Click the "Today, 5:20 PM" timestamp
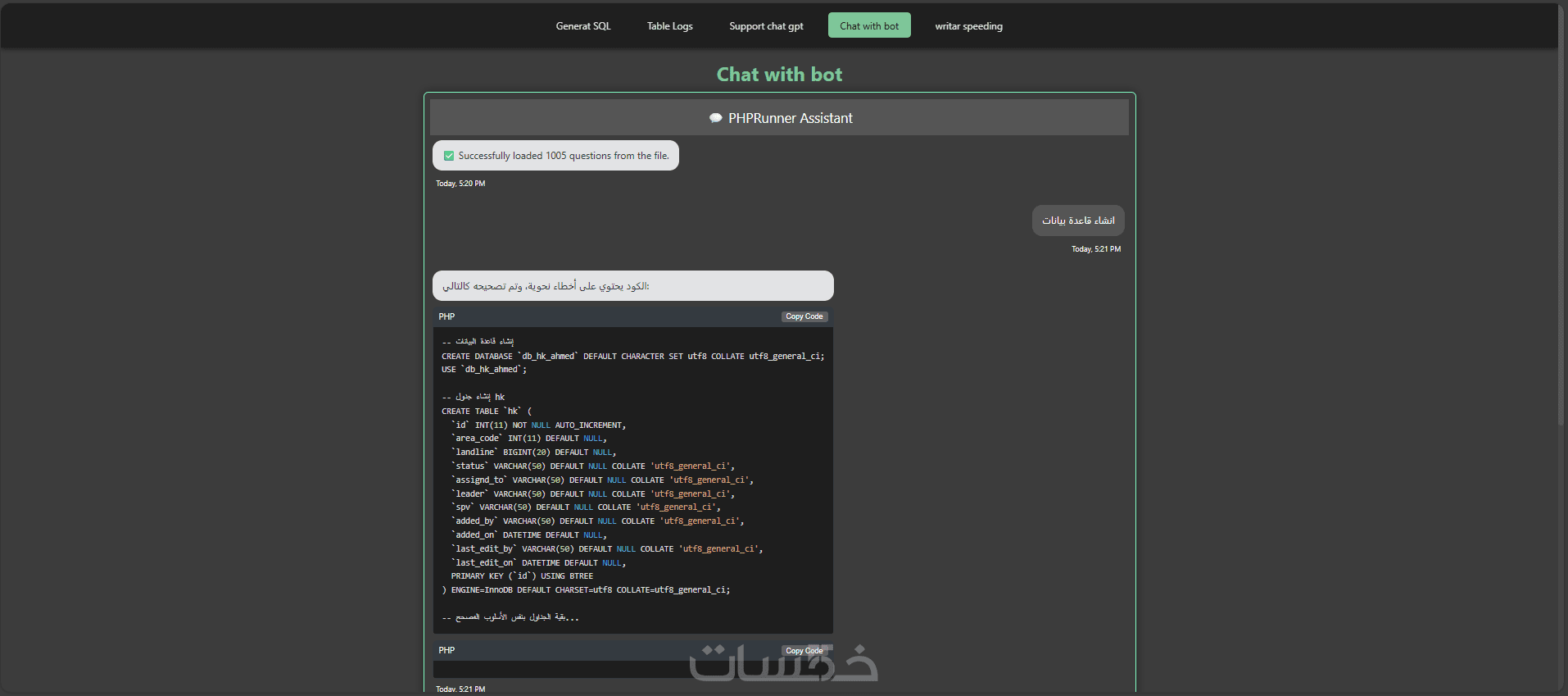 click(460, 184)
